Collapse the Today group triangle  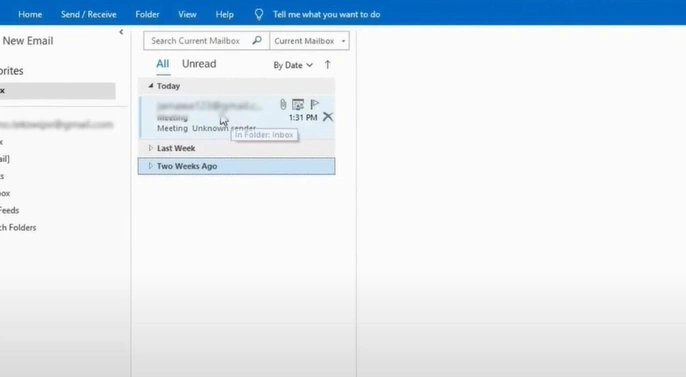pos(150,86)
